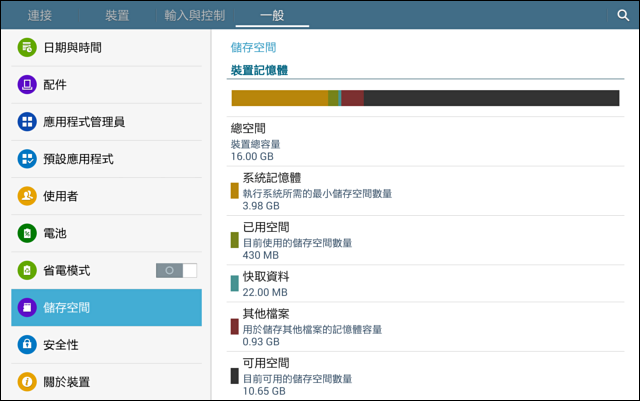Click the 儲存空間 page title
This screenshot has width=640, height=401.
click(x=253, y=47)
